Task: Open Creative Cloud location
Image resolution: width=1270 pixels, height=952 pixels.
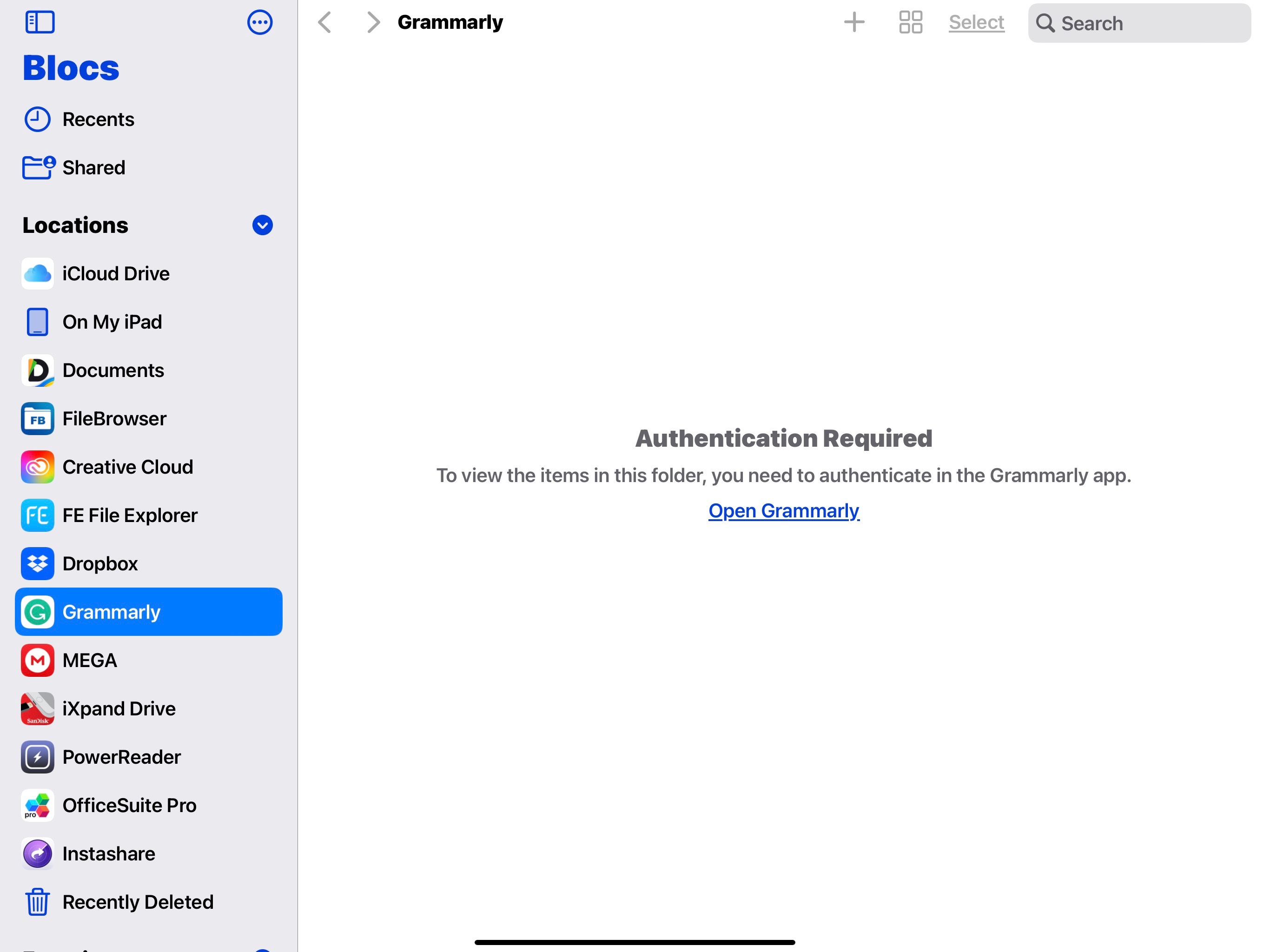Action: click(x=127, y=467)
